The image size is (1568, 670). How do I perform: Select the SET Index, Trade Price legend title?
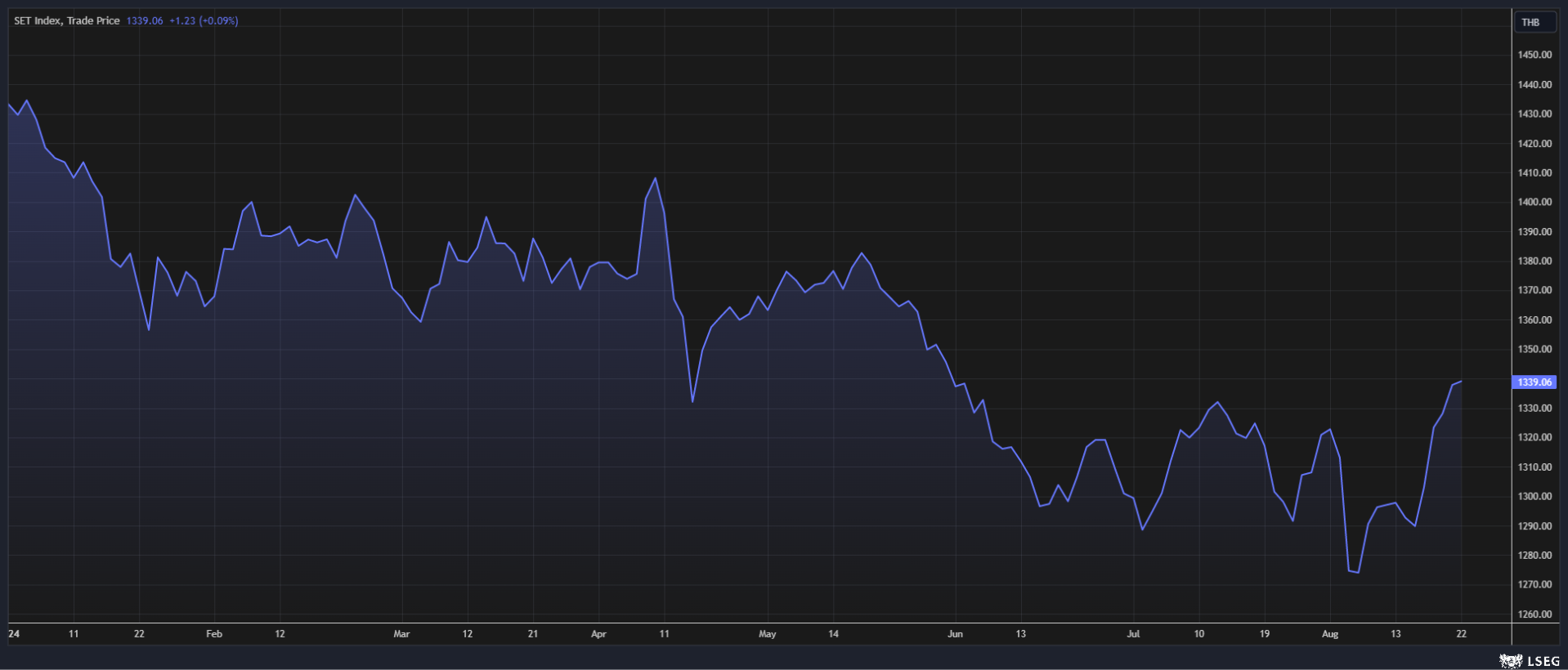pos(67,20)
